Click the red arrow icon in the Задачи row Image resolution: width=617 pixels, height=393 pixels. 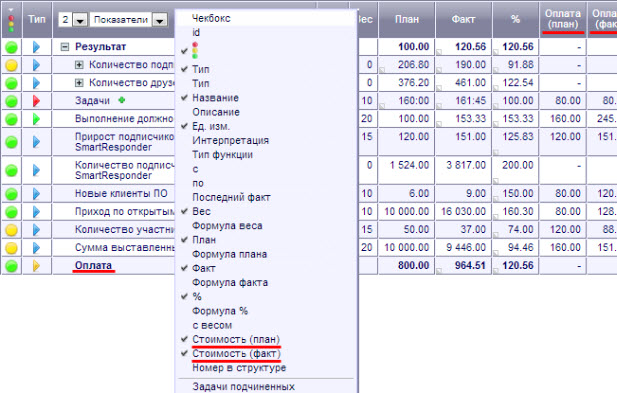pos(36,101)
